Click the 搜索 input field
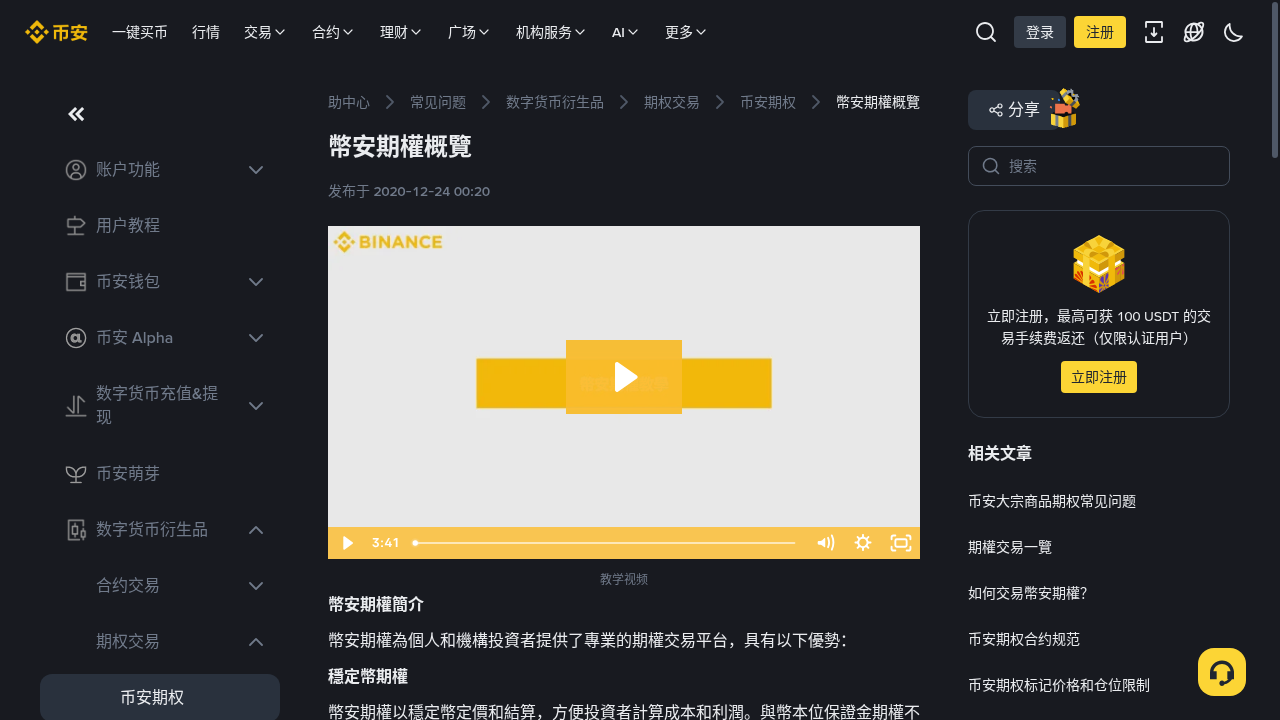 pos(1099,166)
